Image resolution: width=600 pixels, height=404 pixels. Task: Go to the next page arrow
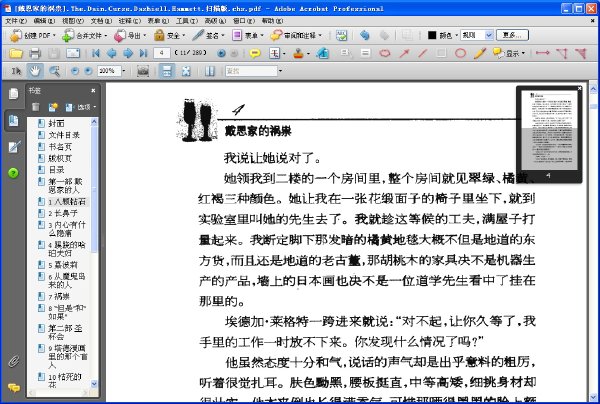128,53
